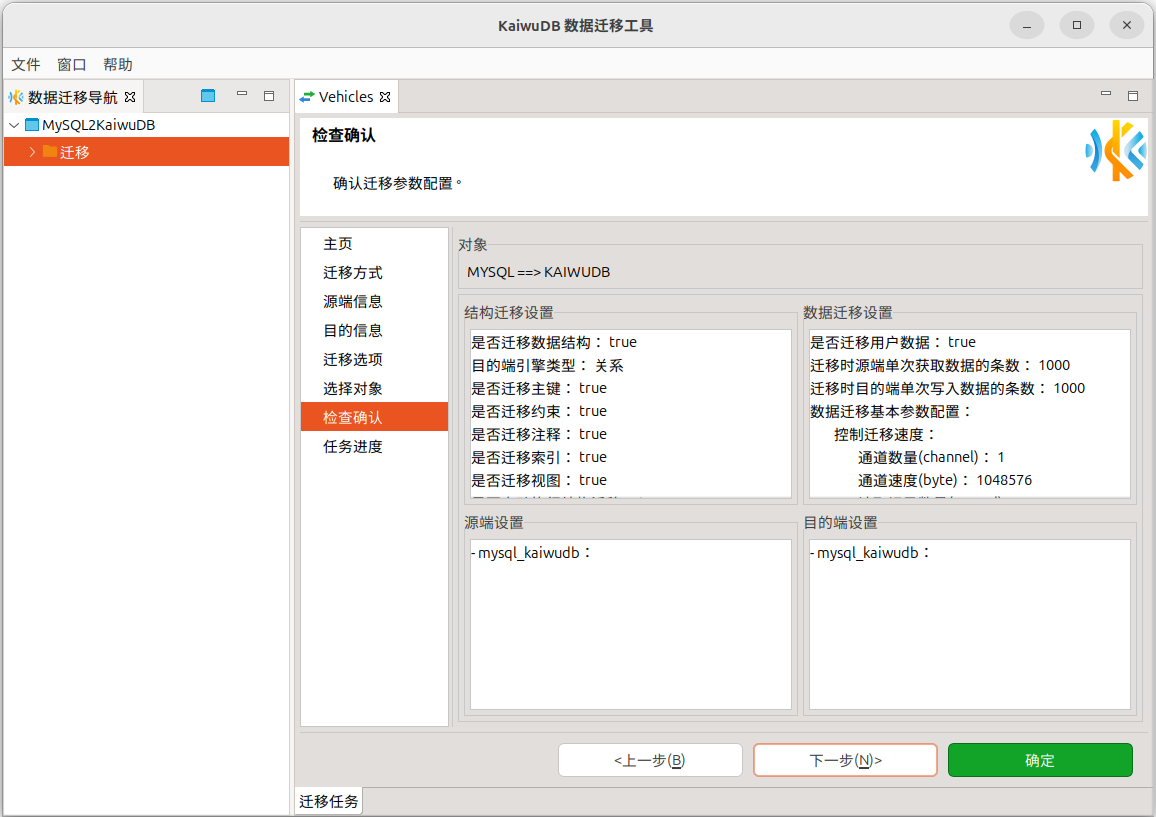Minimize the data migration navigator panel
The width and height of the screenshot is (1156, 817).
(242, 95)
